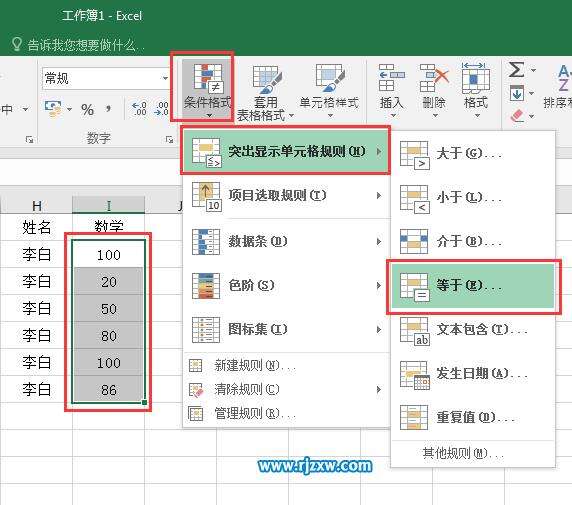Viewport: 572px width, 505px height.
Task: Open 数据条 data bars submenu
Action: [x=286, y=242]
